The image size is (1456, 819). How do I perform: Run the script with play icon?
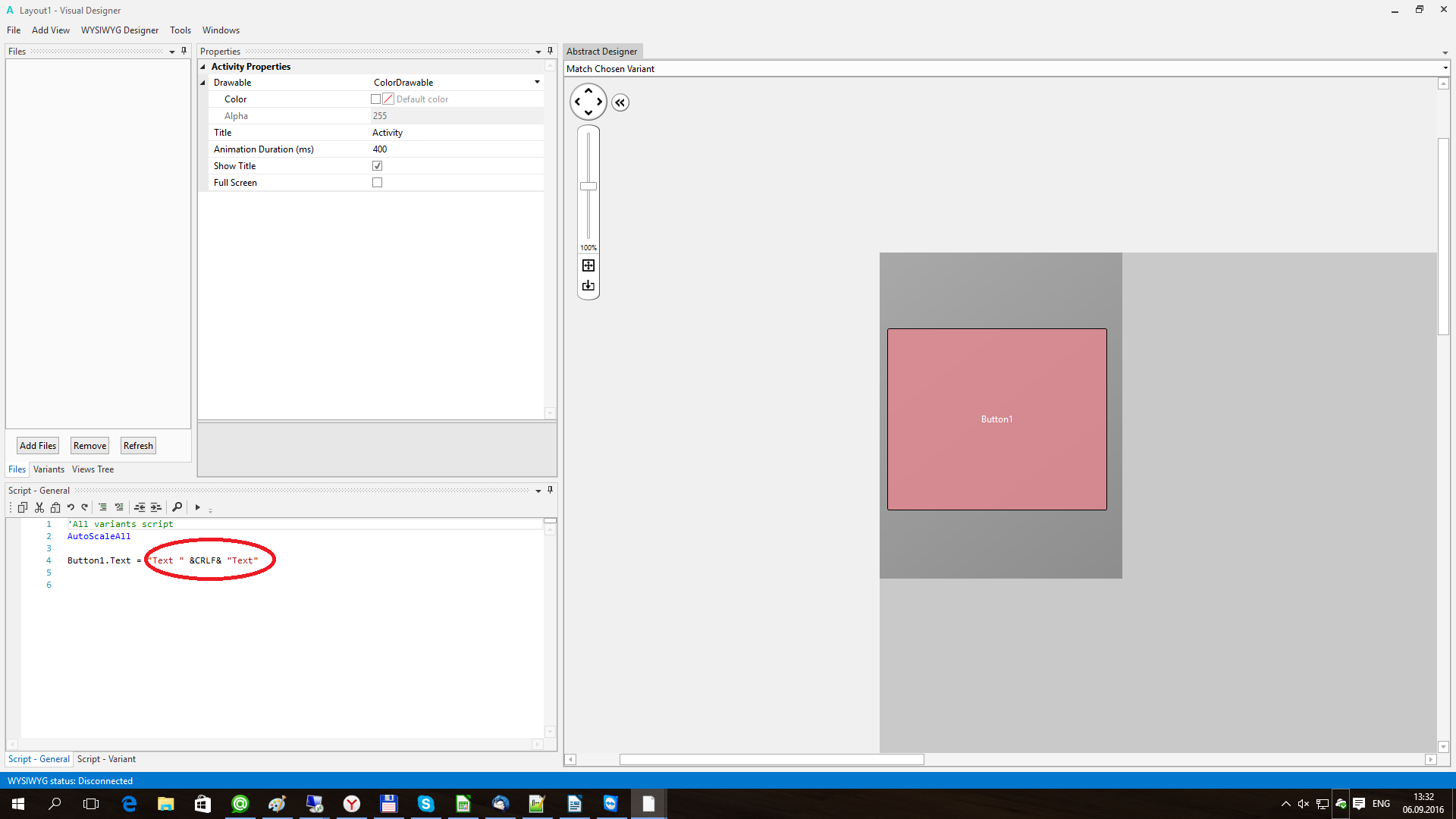(x=197, y=507)
